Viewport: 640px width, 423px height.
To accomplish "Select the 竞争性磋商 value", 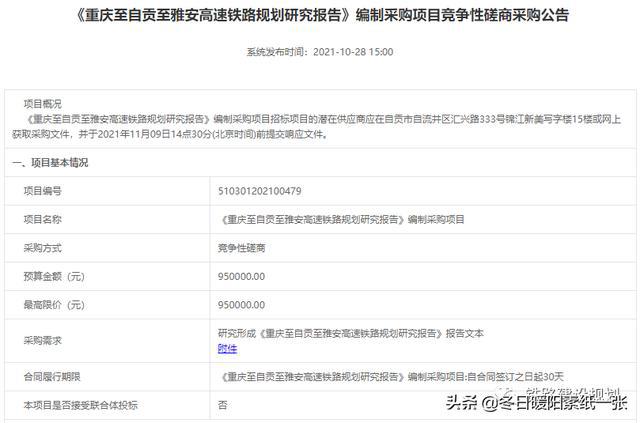I will 242,246.
